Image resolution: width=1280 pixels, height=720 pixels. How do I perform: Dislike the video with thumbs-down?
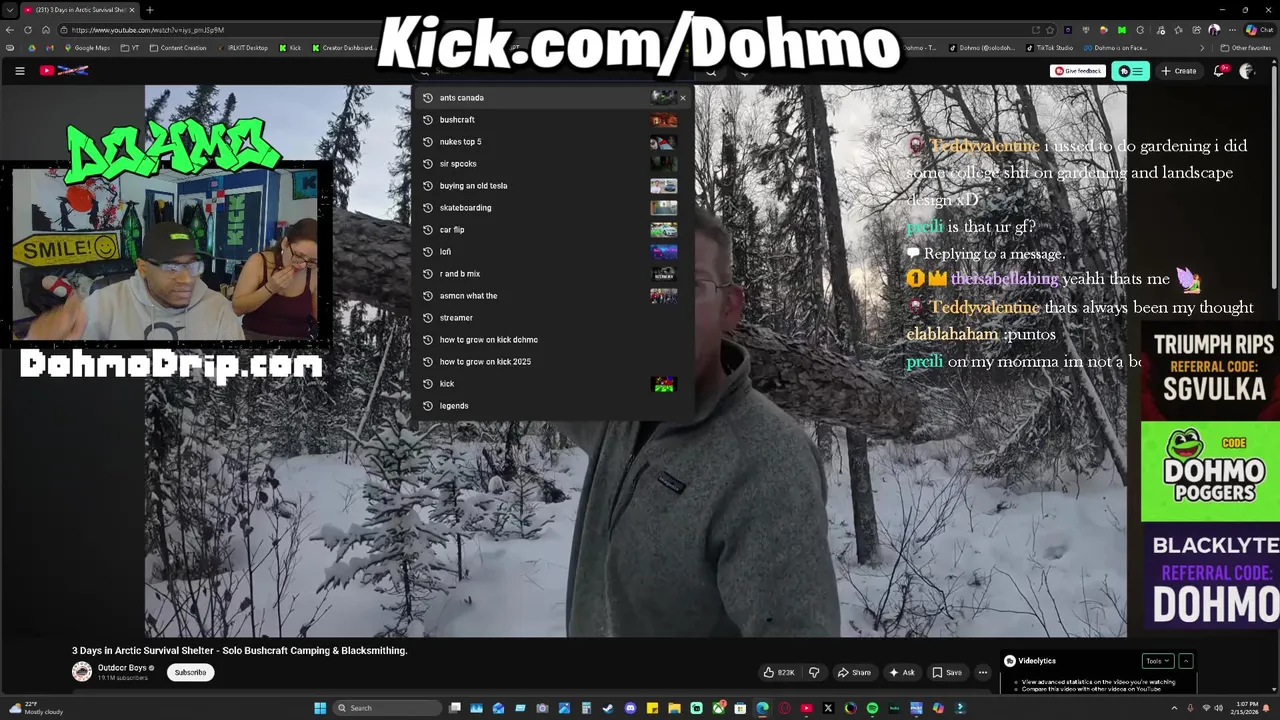pos(813,672)
